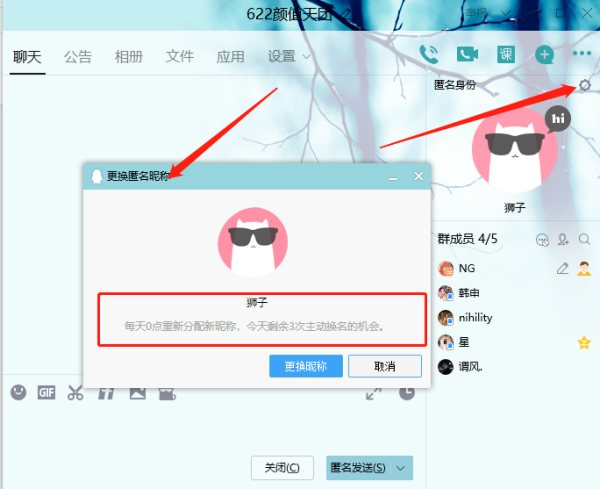Select member NG in the list

(x=514, y=269)
